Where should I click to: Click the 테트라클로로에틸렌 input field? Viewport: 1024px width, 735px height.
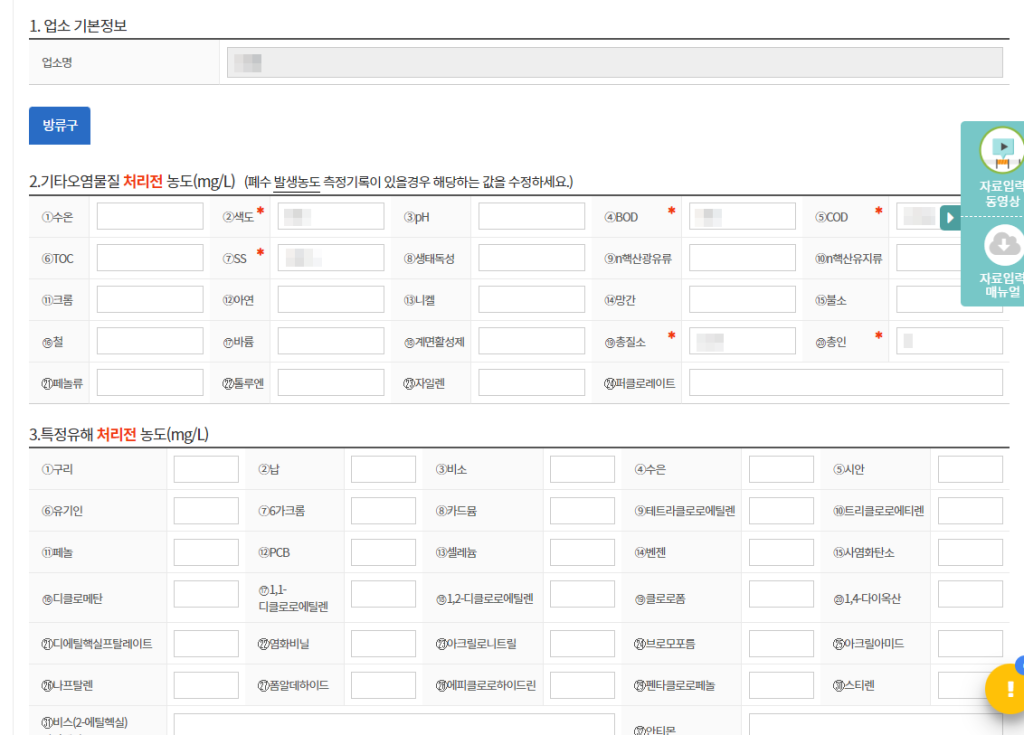click(x=782, y=511)
